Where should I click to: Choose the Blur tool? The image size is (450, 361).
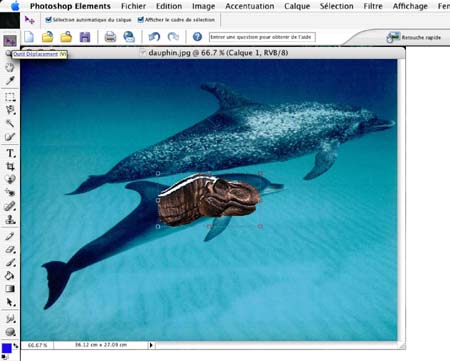[10, 319]
